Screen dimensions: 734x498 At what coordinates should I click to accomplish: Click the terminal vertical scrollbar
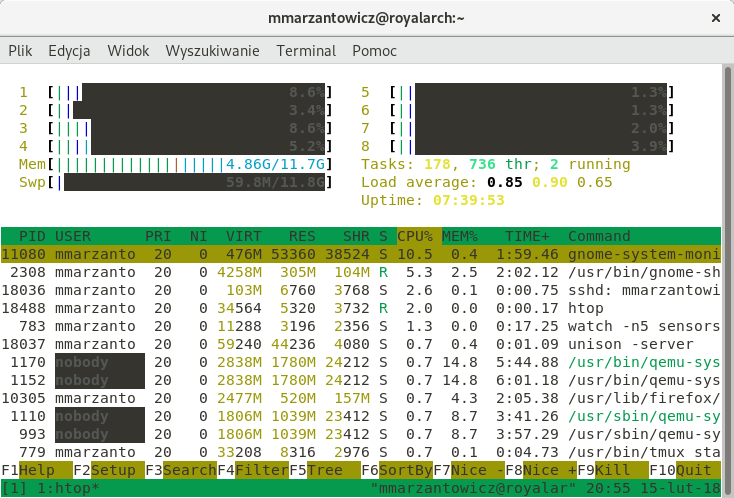[x=727, y=281]
